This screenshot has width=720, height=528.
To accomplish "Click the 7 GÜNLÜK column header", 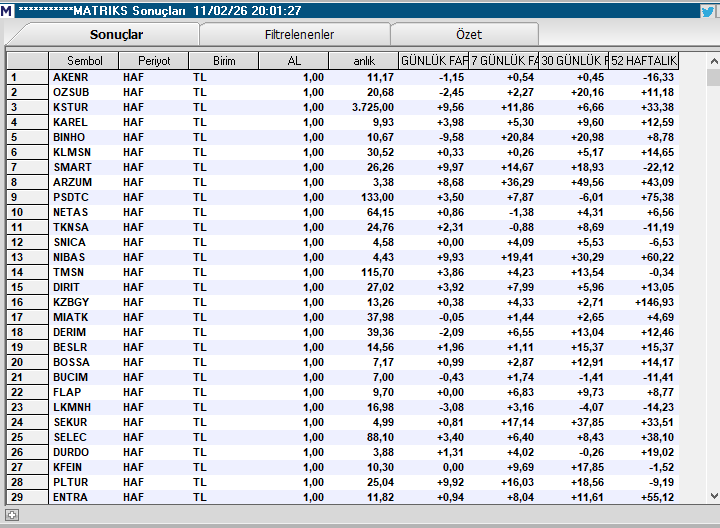I will point(504,61).
